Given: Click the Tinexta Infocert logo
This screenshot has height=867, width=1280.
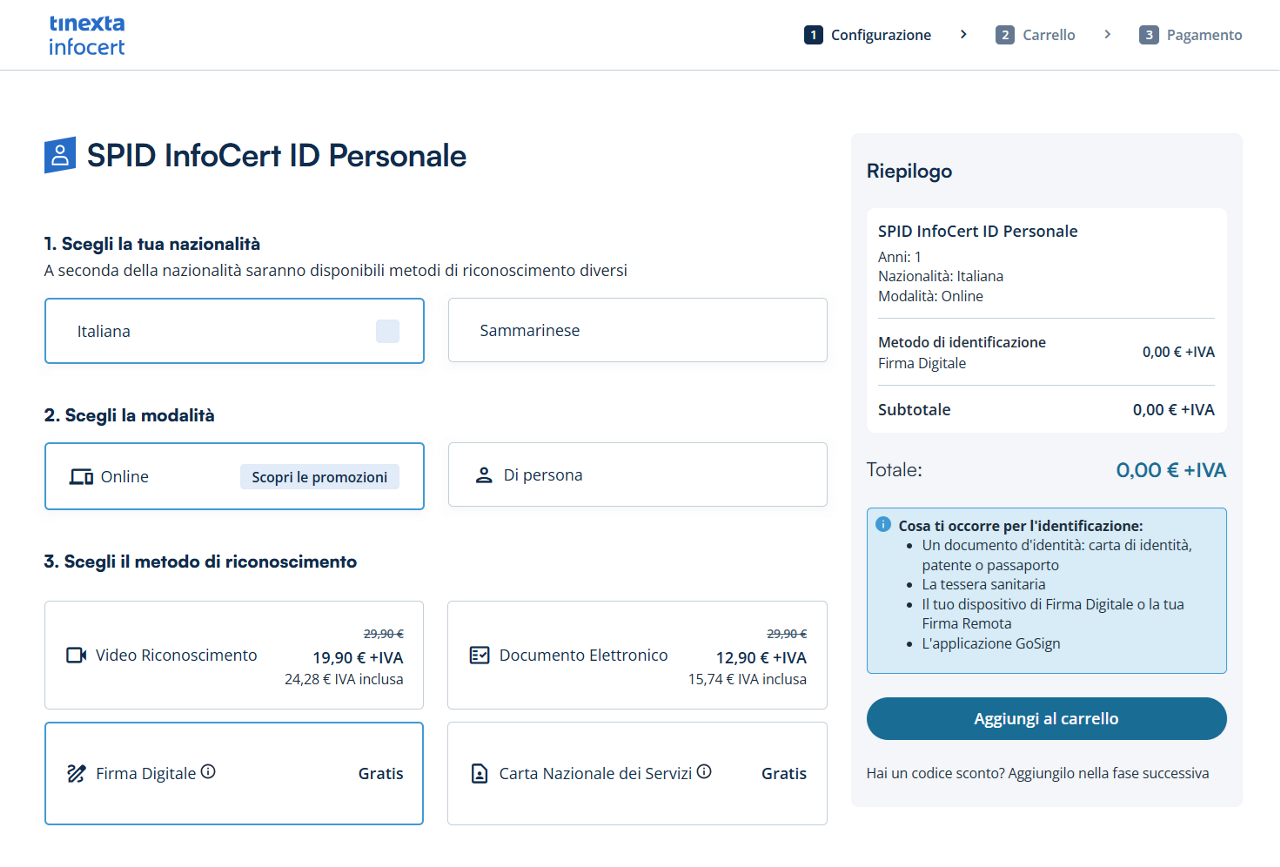Looking at the screenshot, I should [87, 35].
